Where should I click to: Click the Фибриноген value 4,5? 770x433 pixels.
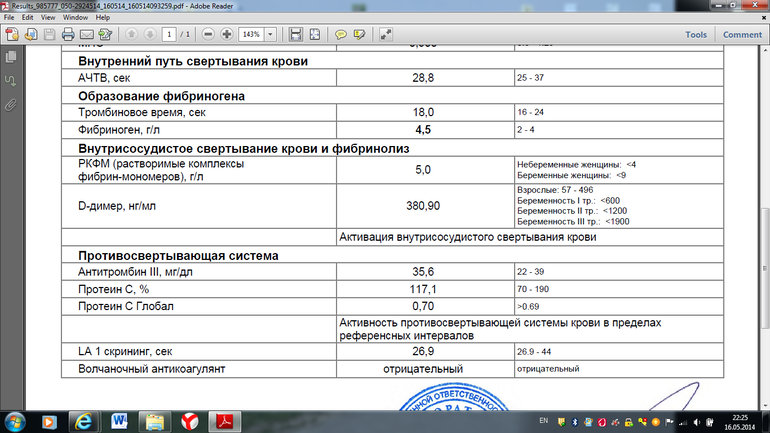423,130
